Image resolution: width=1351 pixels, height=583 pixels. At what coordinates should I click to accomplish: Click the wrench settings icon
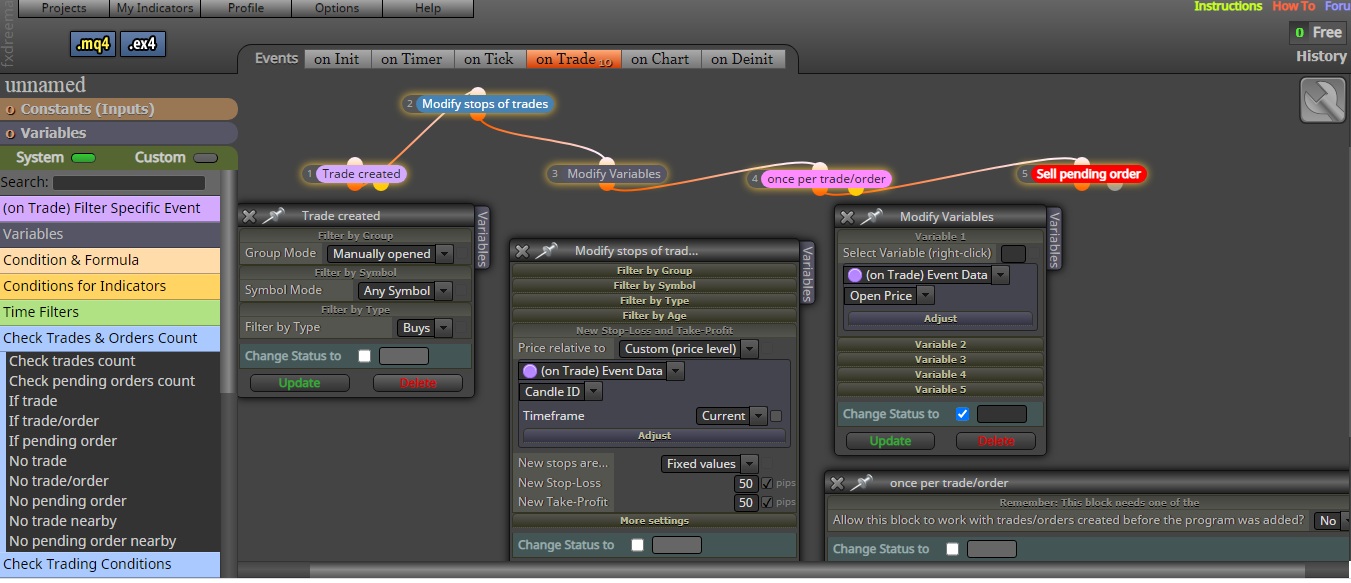(x=1322, y=100)
